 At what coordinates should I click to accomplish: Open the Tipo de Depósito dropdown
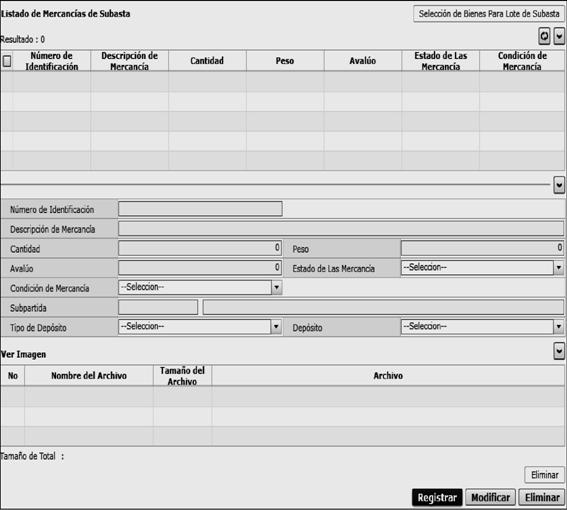200,327
